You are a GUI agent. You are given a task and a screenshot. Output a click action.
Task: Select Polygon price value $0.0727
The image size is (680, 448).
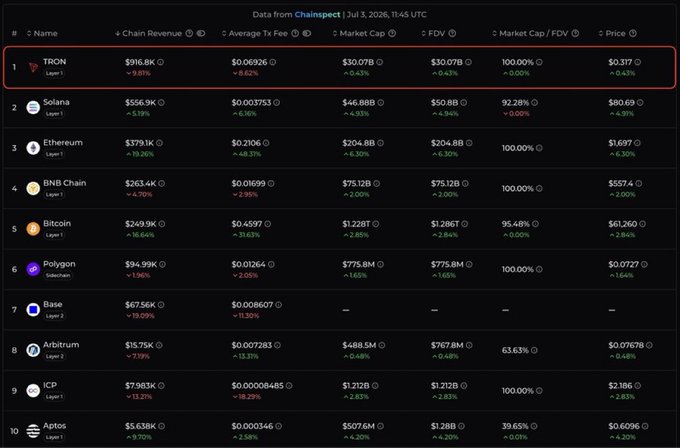624,264
